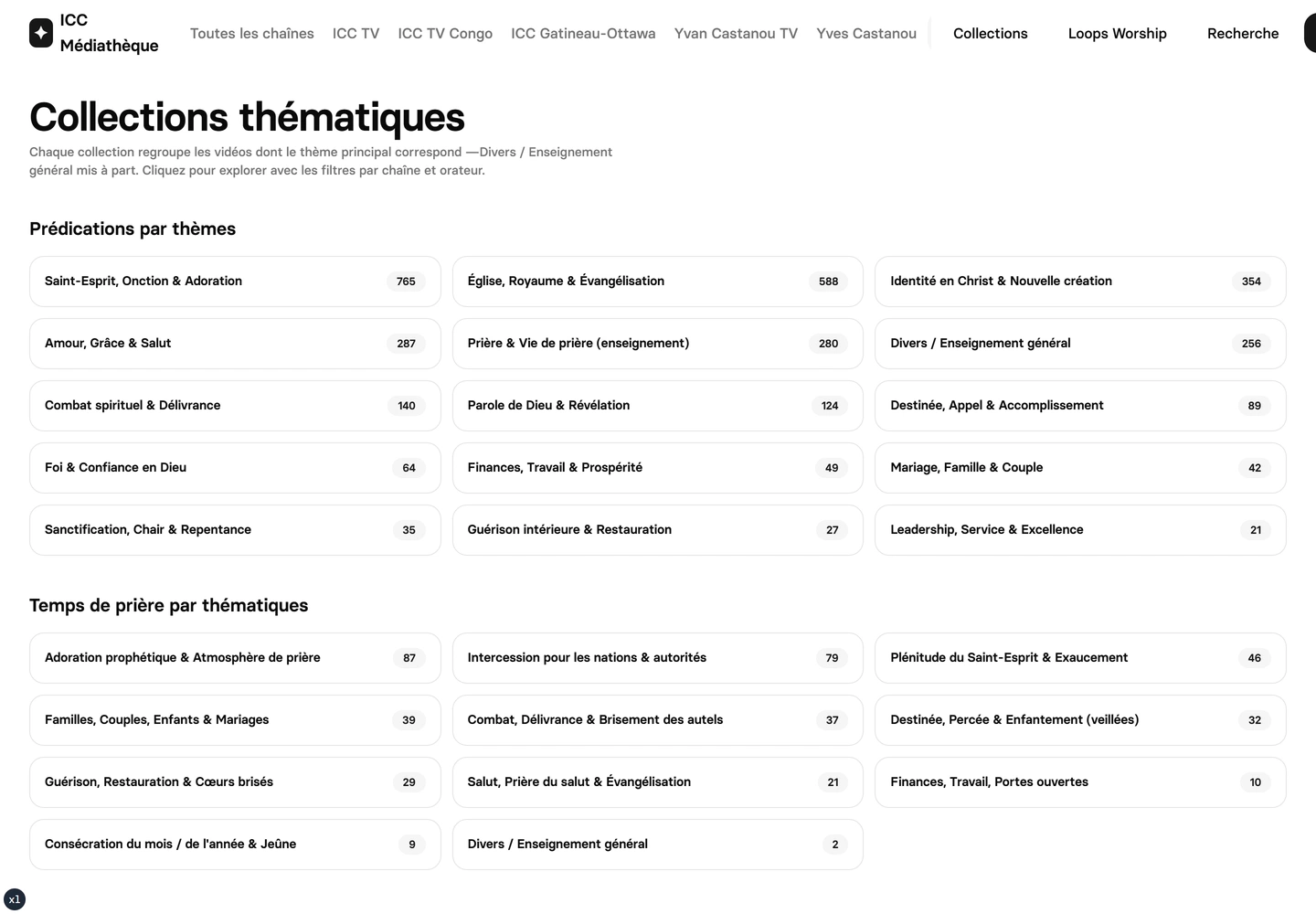
Task: Select Sanctification, Chair & Repentance card
Action: (x=235, y=530)
